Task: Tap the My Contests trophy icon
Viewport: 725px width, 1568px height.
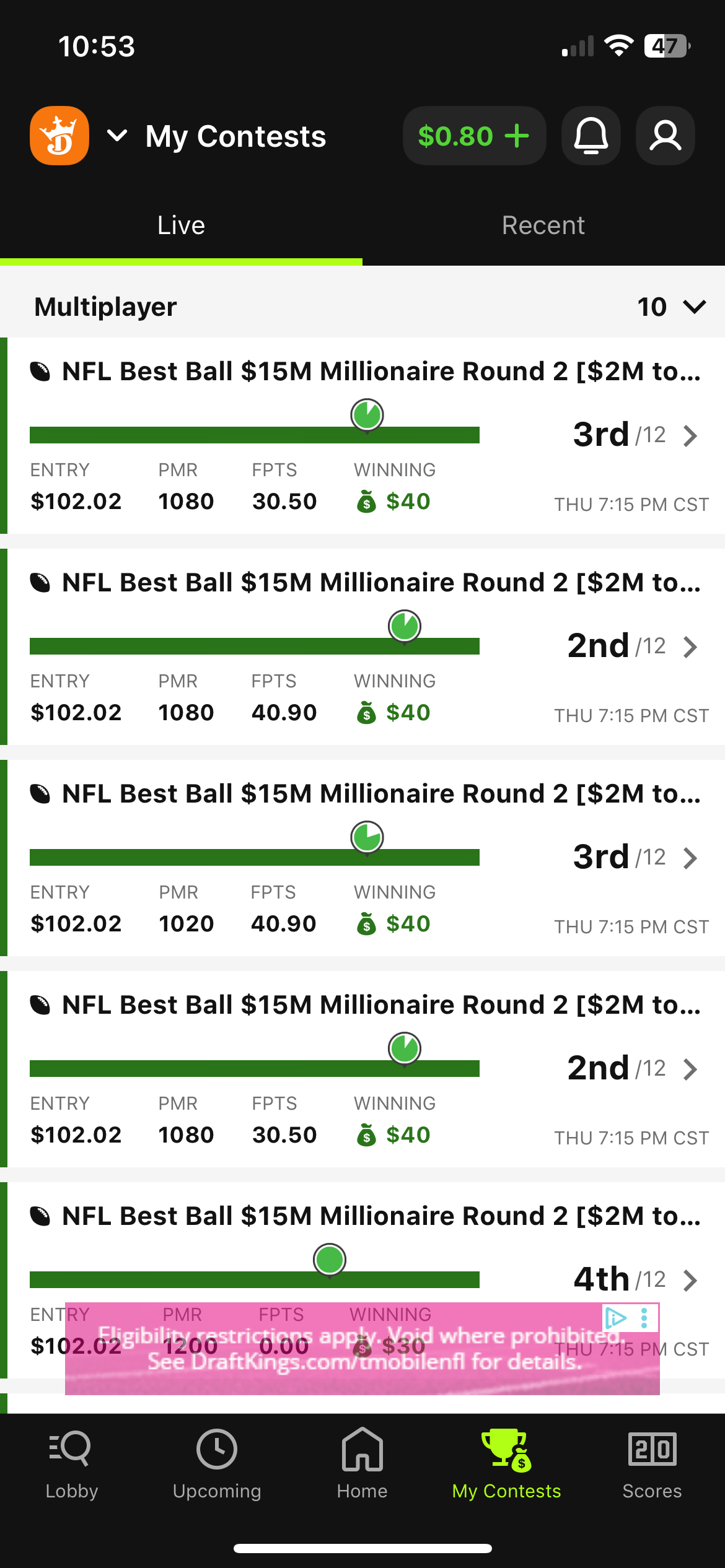Action: (x=506, y=1449)
